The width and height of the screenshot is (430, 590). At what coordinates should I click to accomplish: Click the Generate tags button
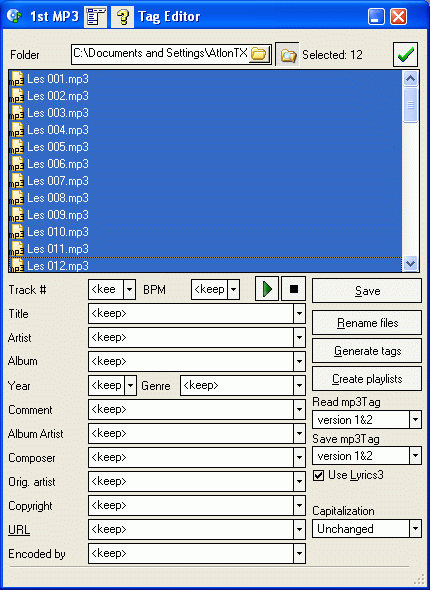point(367,351)
